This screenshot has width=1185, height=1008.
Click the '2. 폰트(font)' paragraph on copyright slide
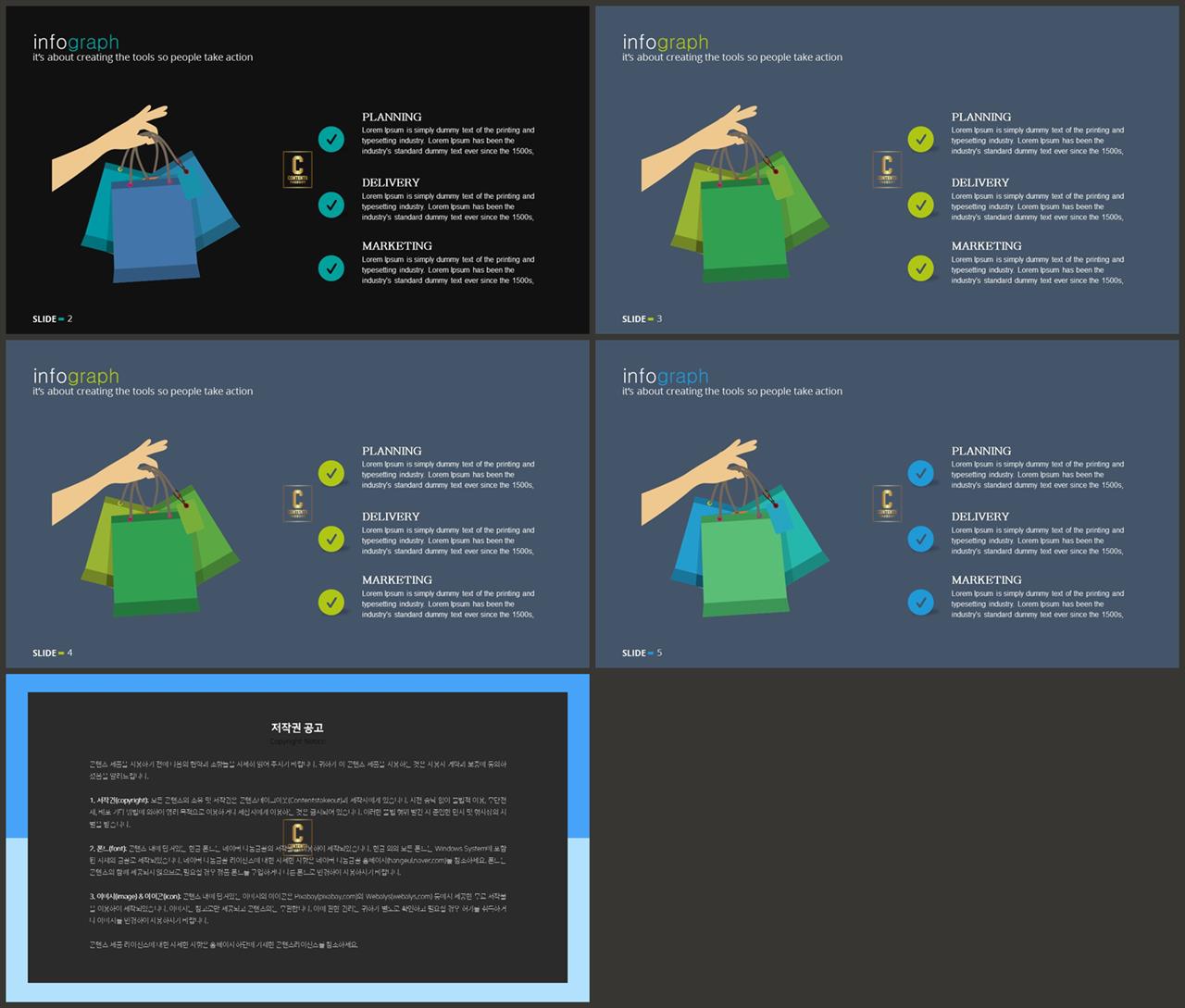[x=298, y=860]
